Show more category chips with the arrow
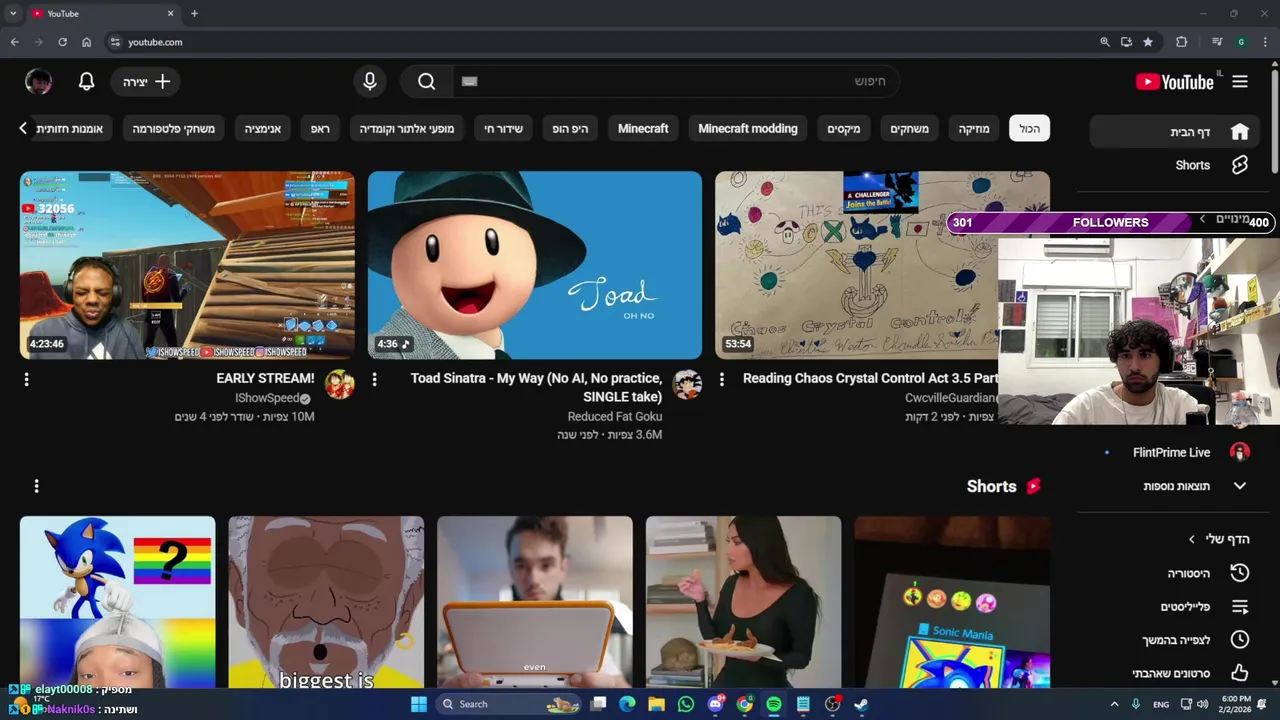Image resolution: width=1280 pixels, height=720 pixels. [22, 128]
